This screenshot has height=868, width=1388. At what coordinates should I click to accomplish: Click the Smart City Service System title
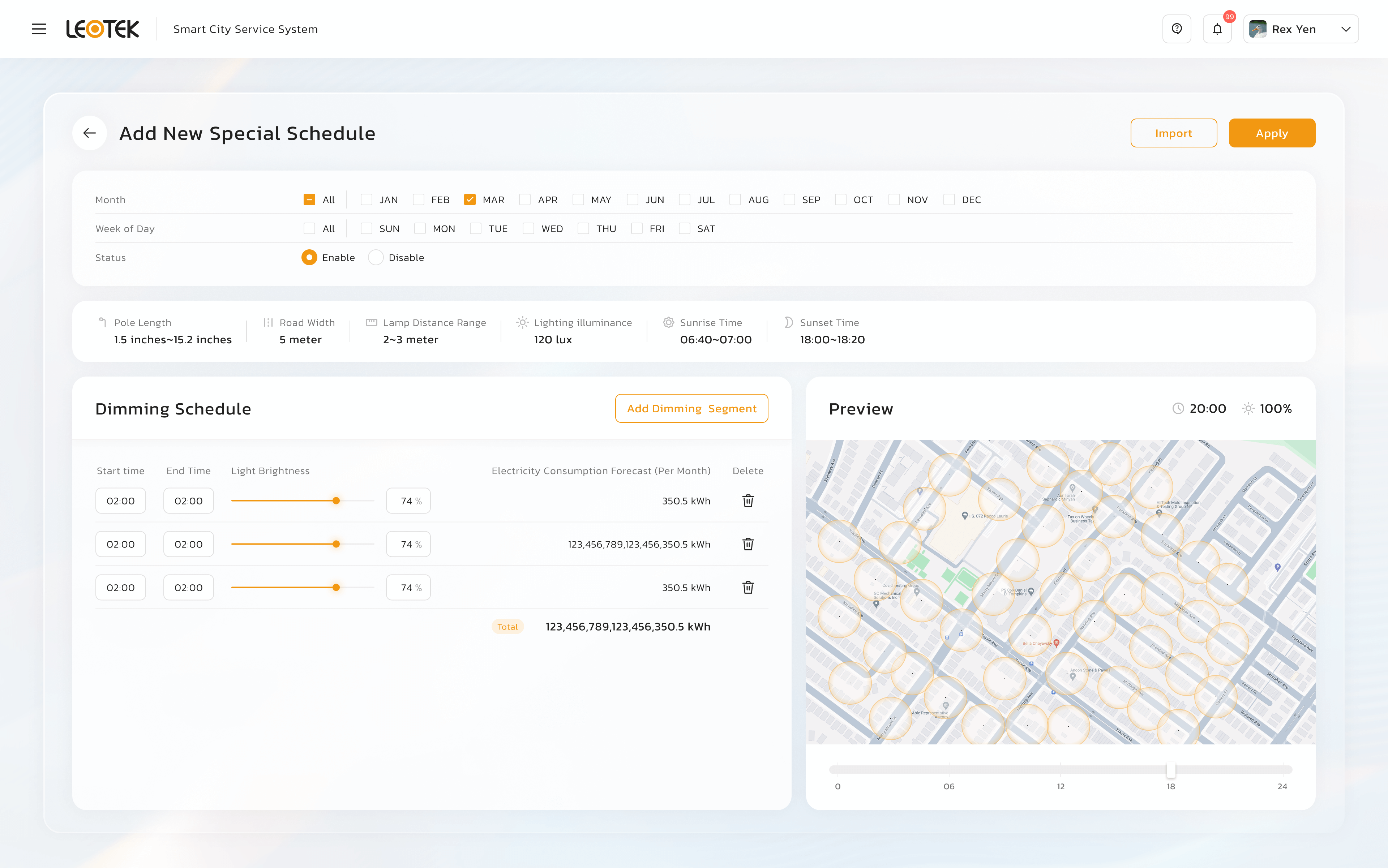click(x=245, y=29)
